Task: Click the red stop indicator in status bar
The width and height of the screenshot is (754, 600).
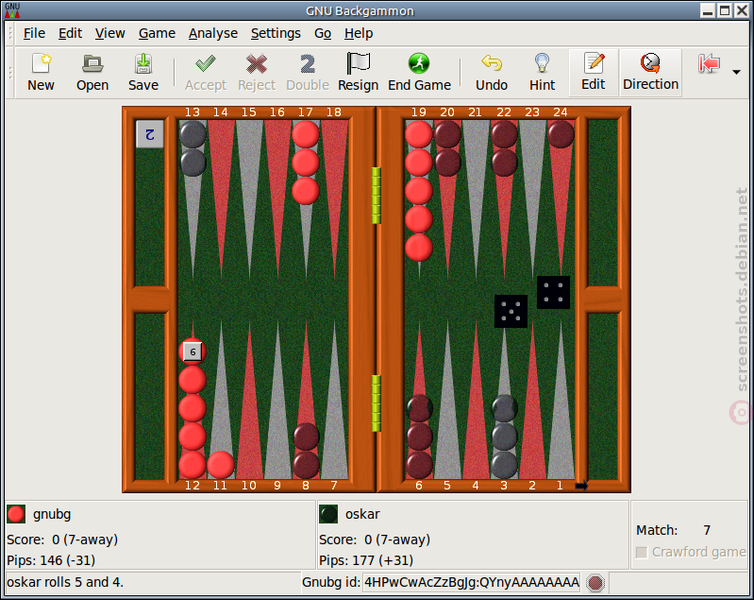Action: click(595, 583)
